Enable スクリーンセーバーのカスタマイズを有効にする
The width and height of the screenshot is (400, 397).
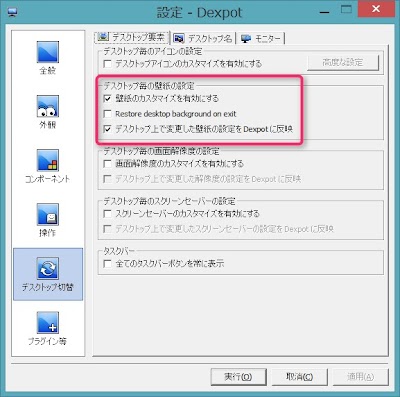(x=107, y=213)
